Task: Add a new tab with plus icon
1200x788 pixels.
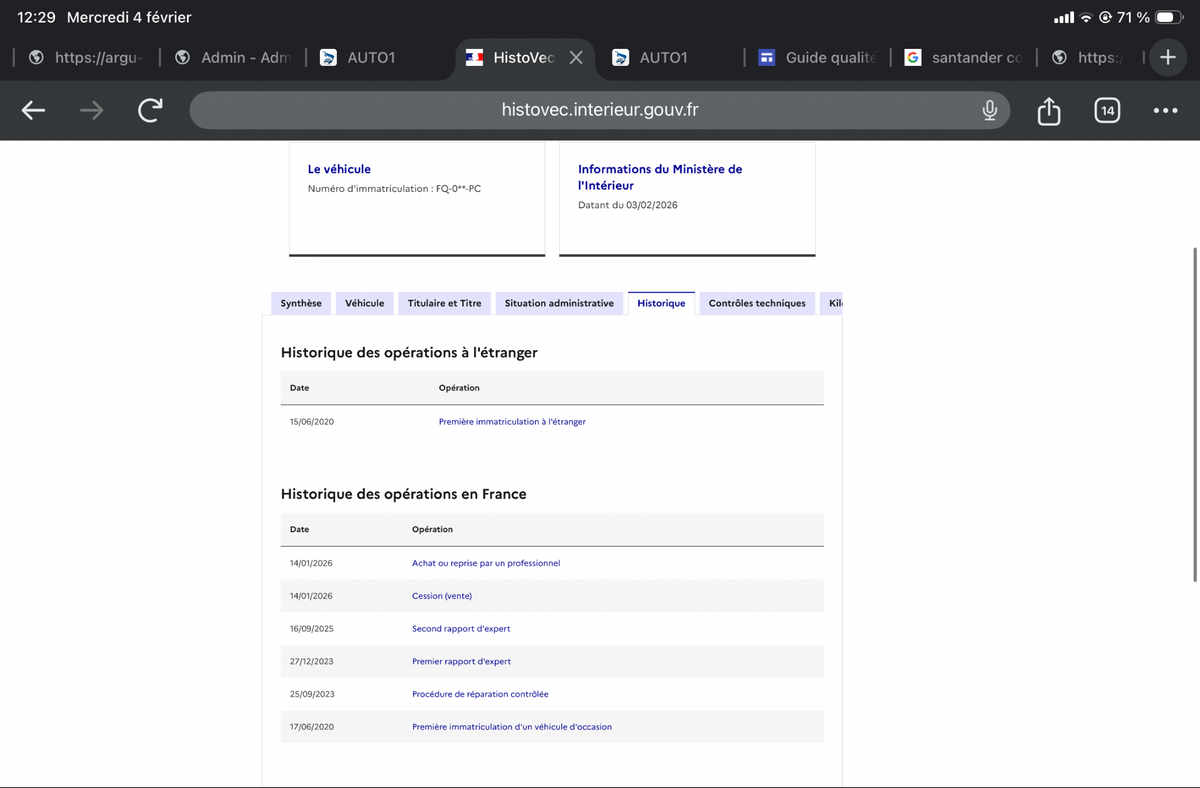Action: [1167, 57]
